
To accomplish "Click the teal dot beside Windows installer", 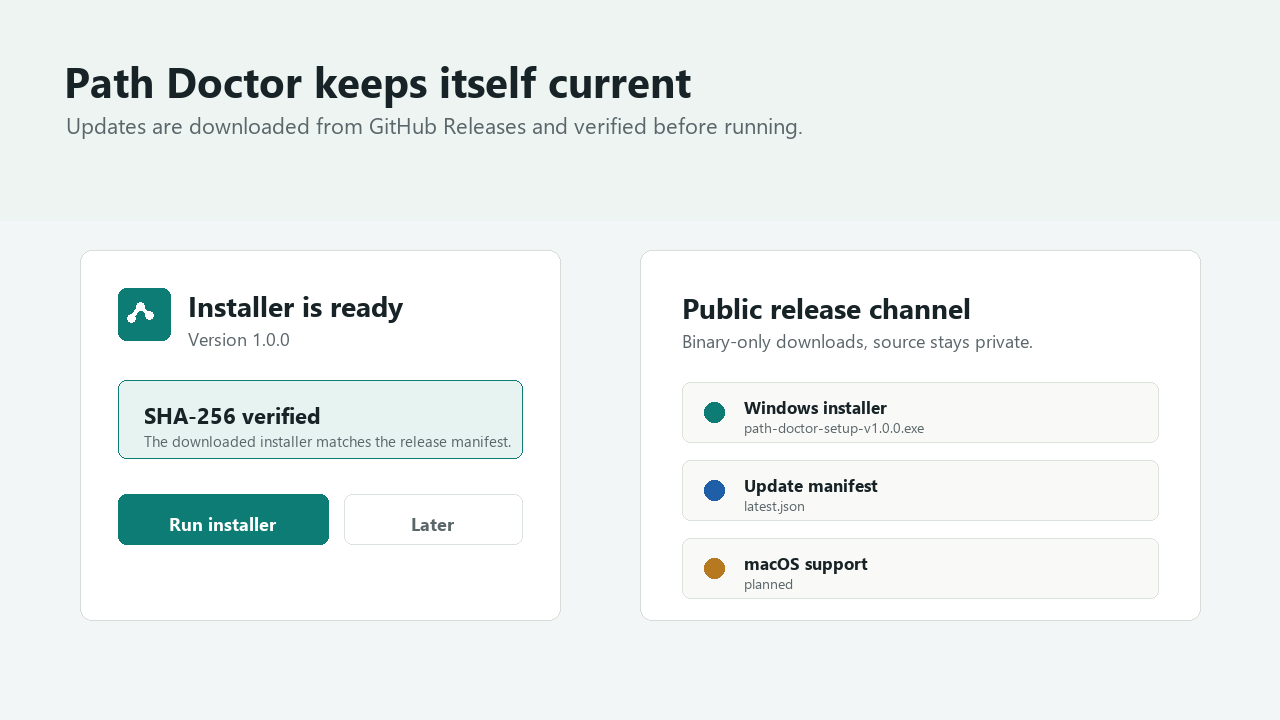I will (x=714, y=412).
